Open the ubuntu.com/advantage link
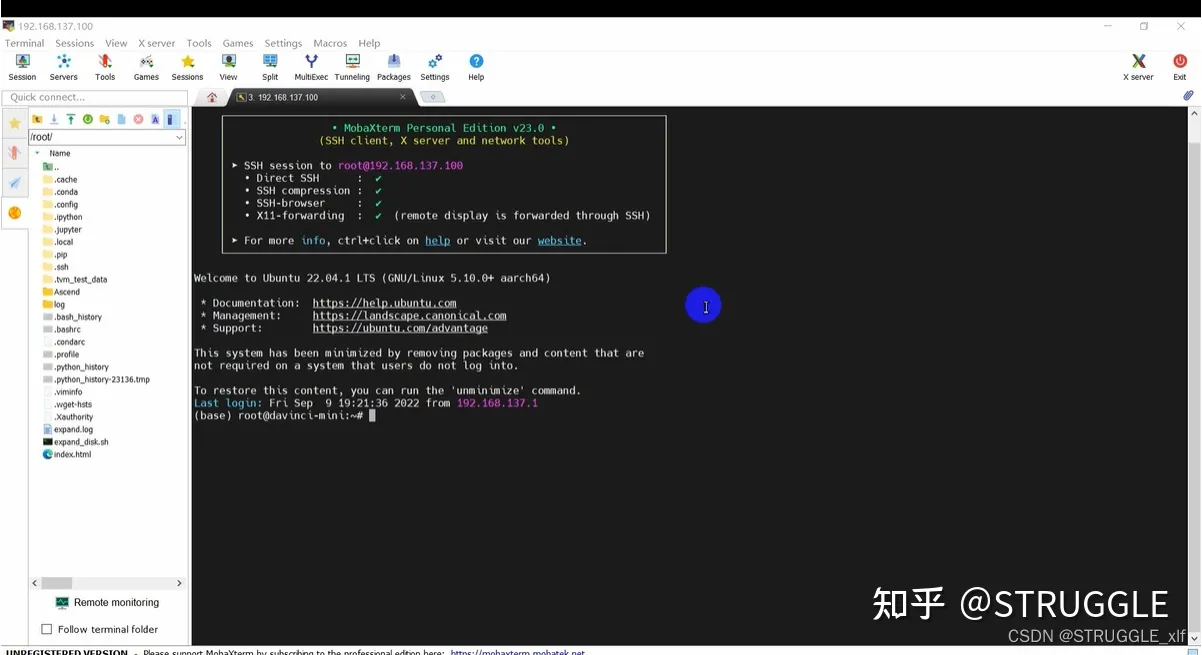Viewport: 1202px width, 655px height. pyautogui.click(x=400, y=328)
